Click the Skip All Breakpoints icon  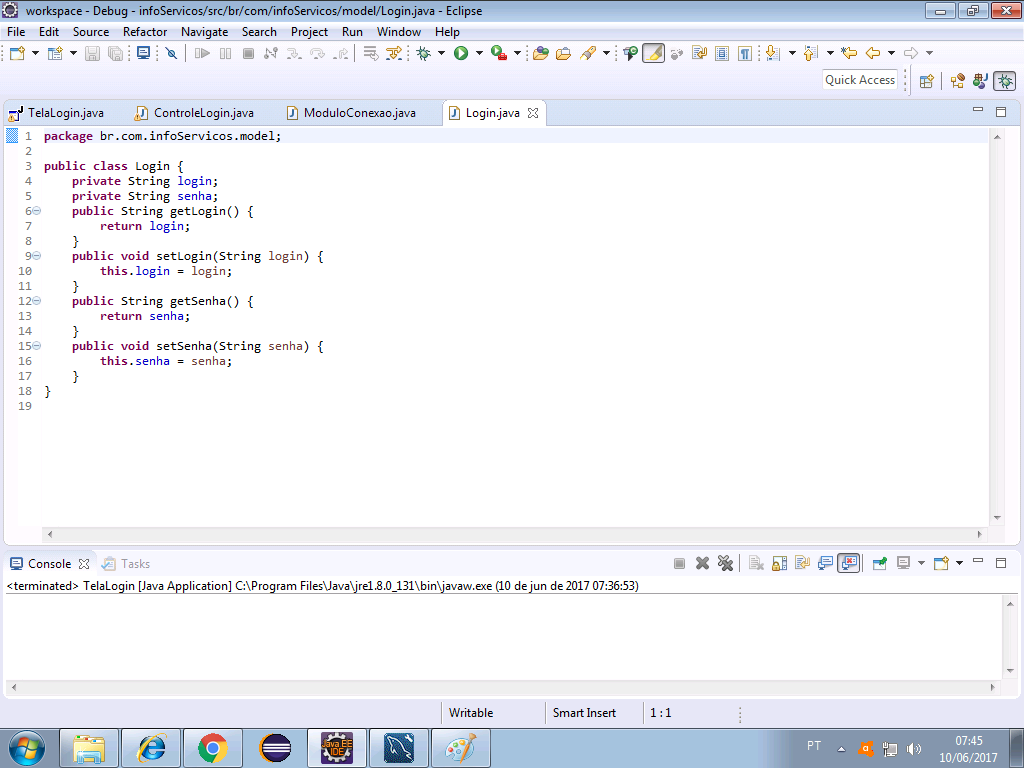pyautogui.click(x=171, y=53)
